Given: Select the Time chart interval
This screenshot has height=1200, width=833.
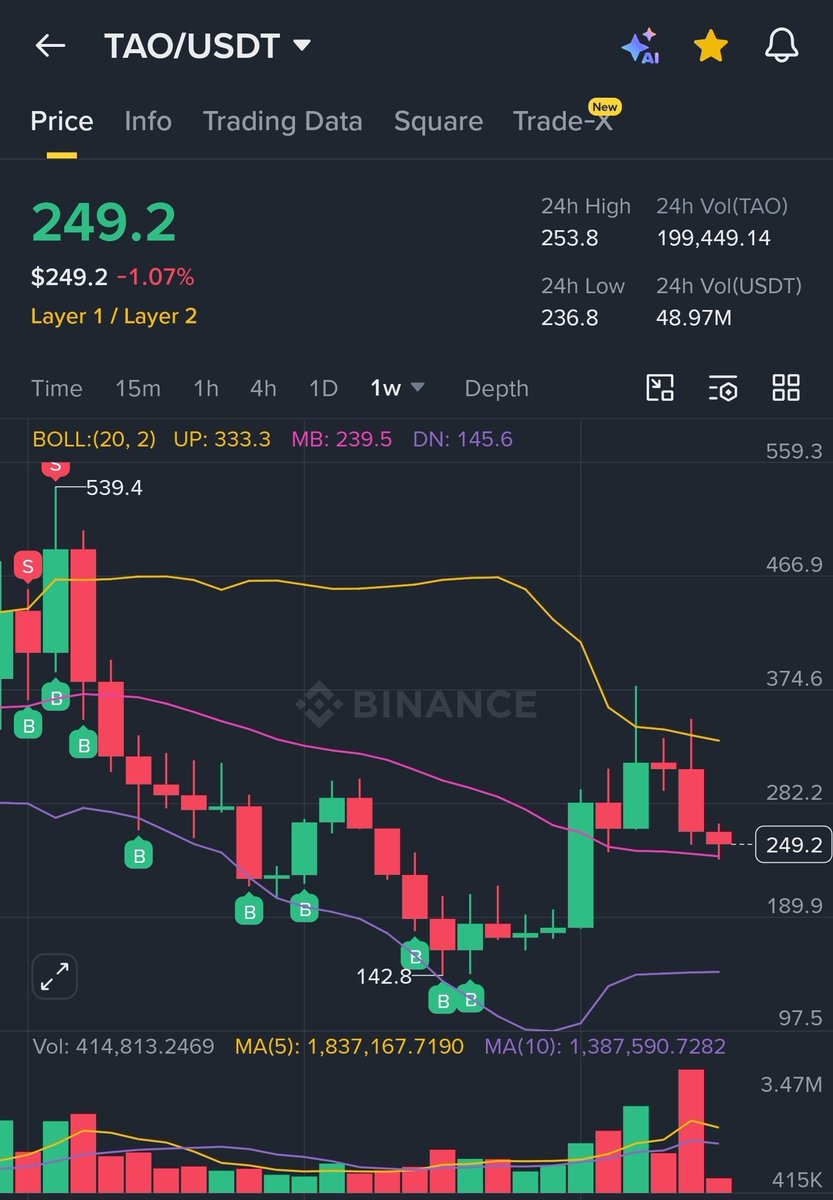Looking at the screenshot, I should coord(57,388).
